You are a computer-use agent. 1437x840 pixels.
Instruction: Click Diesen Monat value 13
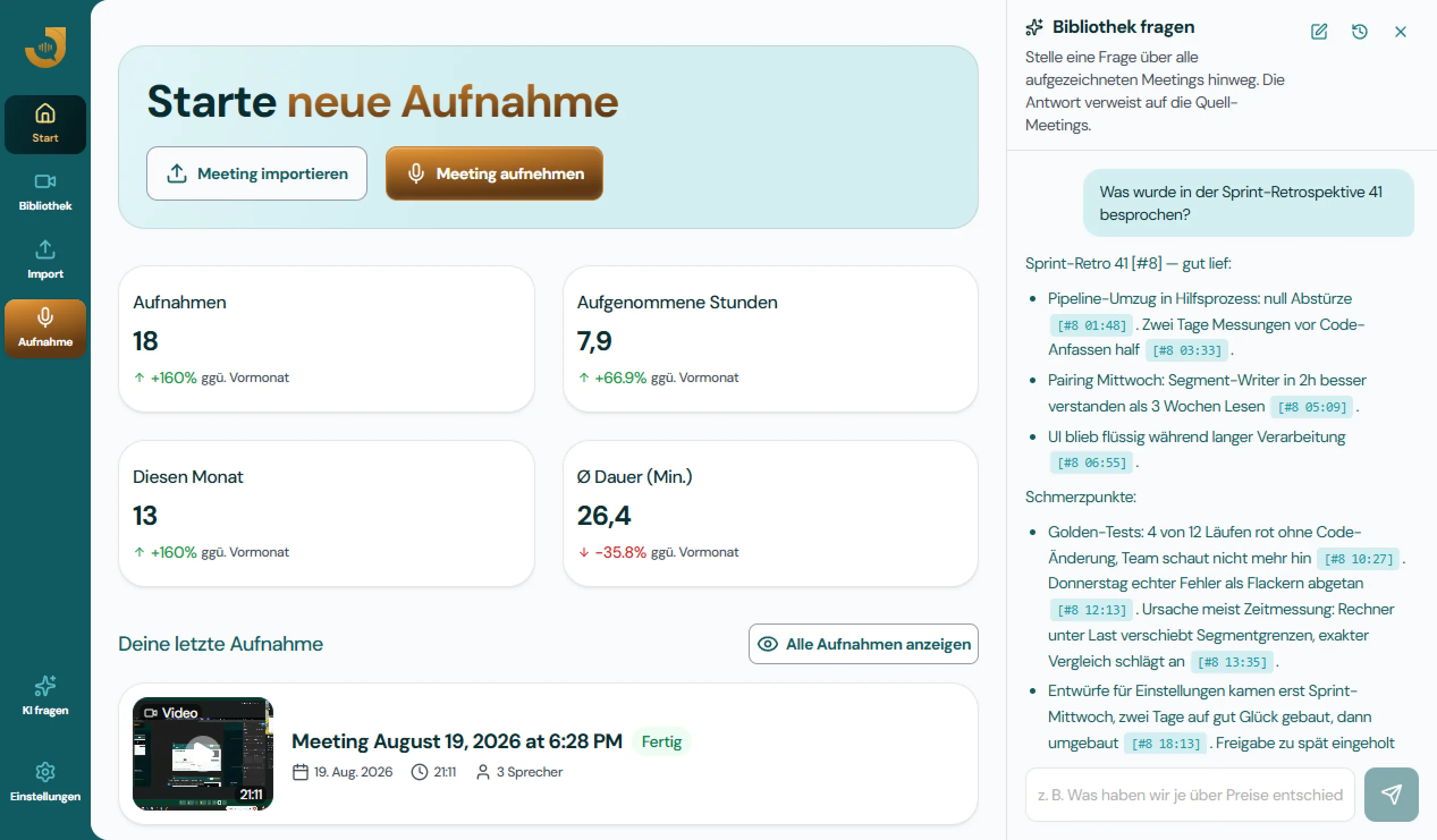click(145, 515)
